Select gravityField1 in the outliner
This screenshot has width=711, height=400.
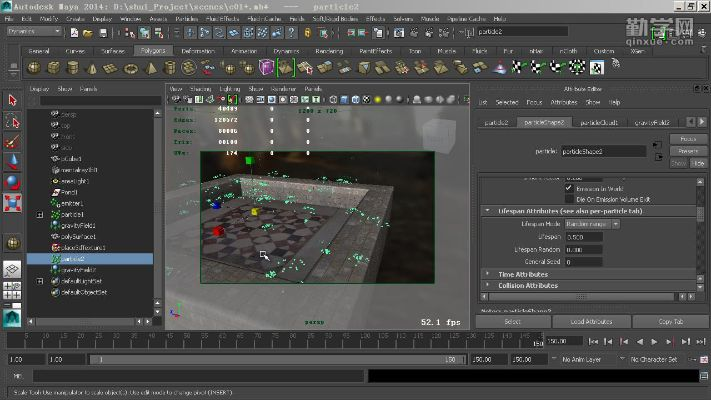78,225
